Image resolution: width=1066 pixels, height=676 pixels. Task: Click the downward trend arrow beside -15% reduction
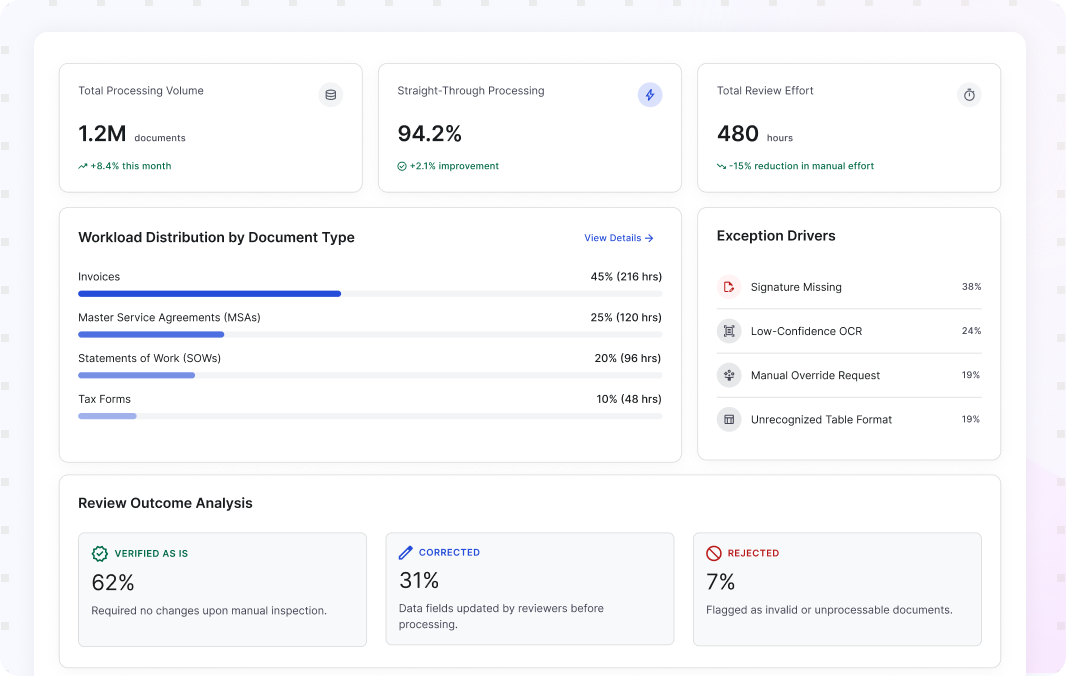pyautogui.click(x=721, y=166)
